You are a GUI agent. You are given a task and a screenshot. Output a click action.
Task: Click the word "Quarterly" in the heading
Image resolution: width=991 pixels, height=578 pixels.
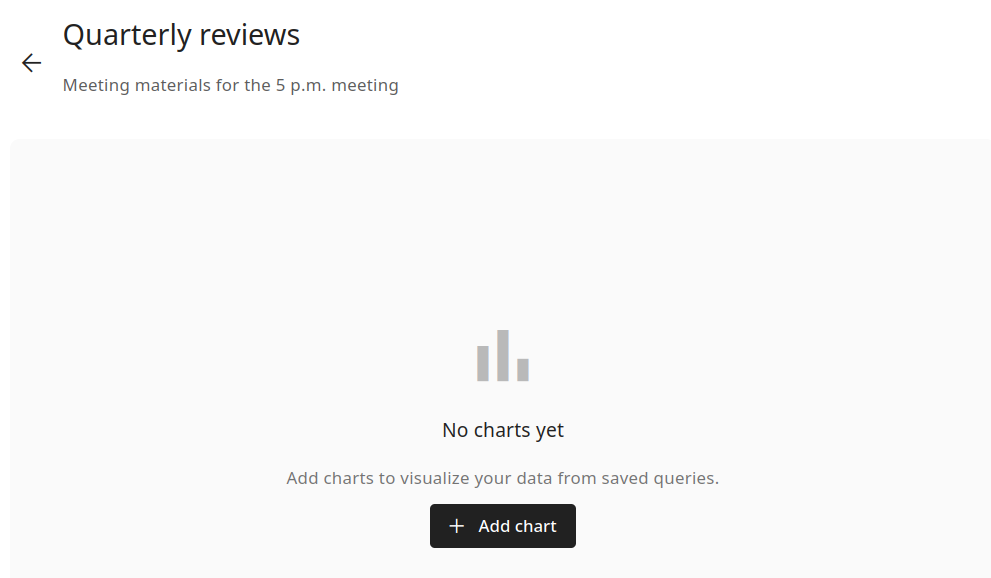[x=127, y=35]
